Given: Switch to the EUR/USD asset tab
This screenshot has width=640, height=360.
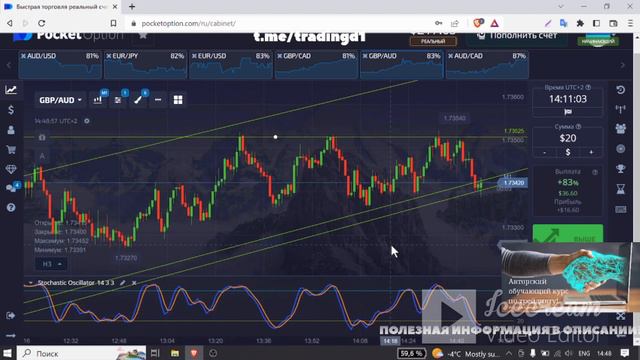Looking at the screenshot, I should [231, 64].
